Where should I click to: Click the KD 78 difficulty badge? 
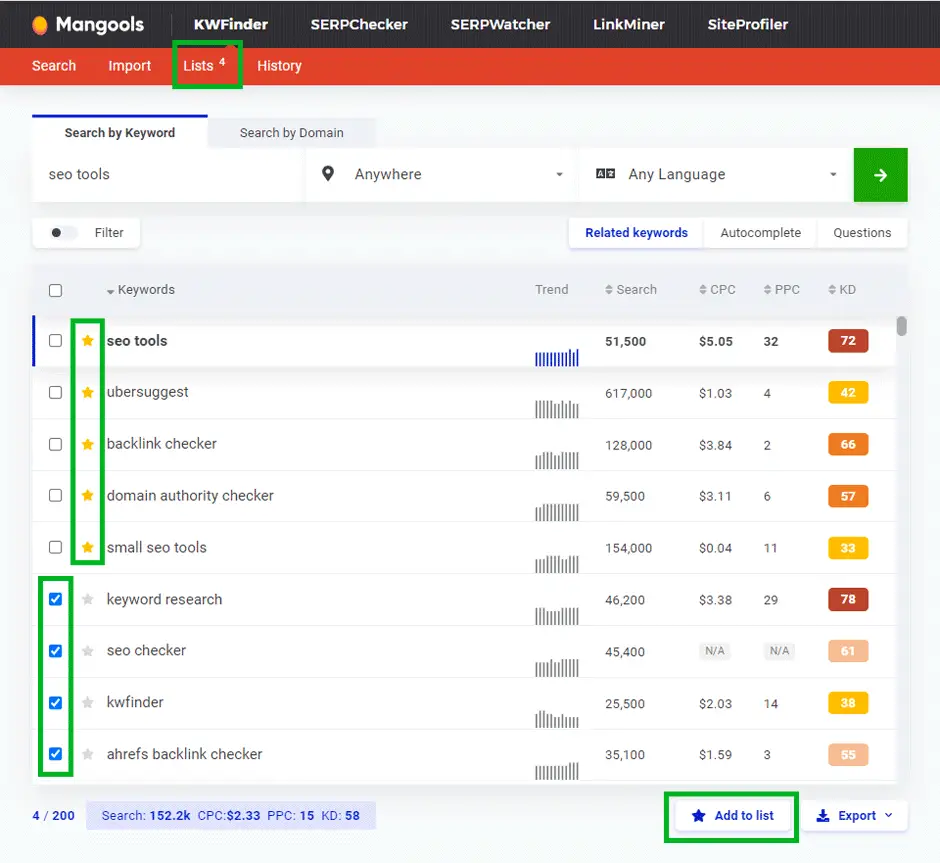tap(848, 599)
